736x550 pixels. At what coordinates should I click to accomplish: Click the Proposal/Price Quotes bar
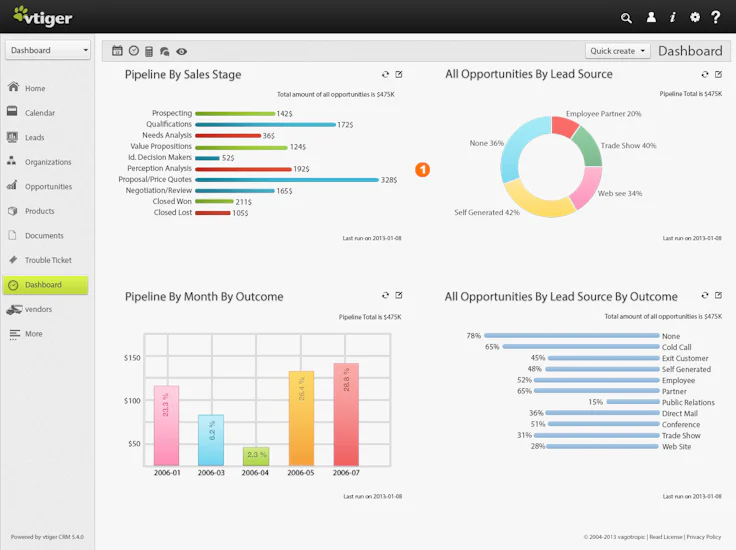pyautogui.click(x=287, y=180)
